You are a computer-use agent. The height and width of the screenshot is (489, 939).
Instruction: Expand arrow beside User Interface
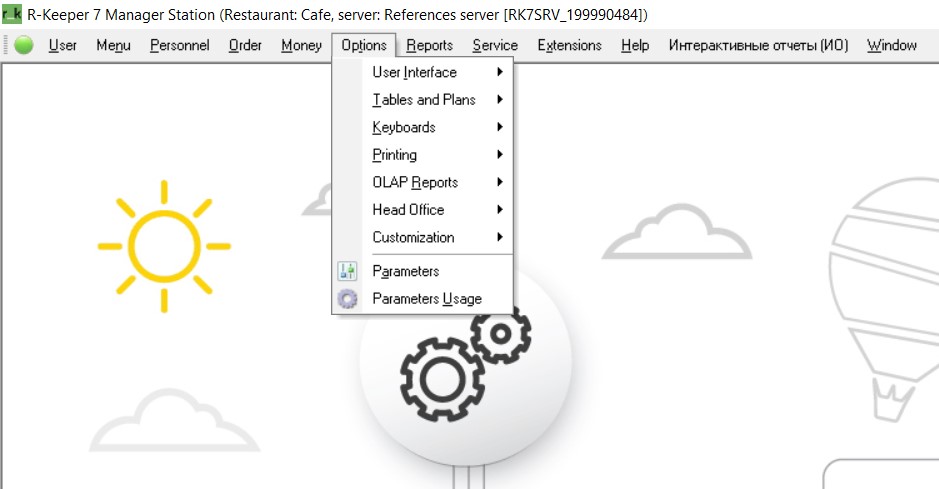tap(499, 72)
